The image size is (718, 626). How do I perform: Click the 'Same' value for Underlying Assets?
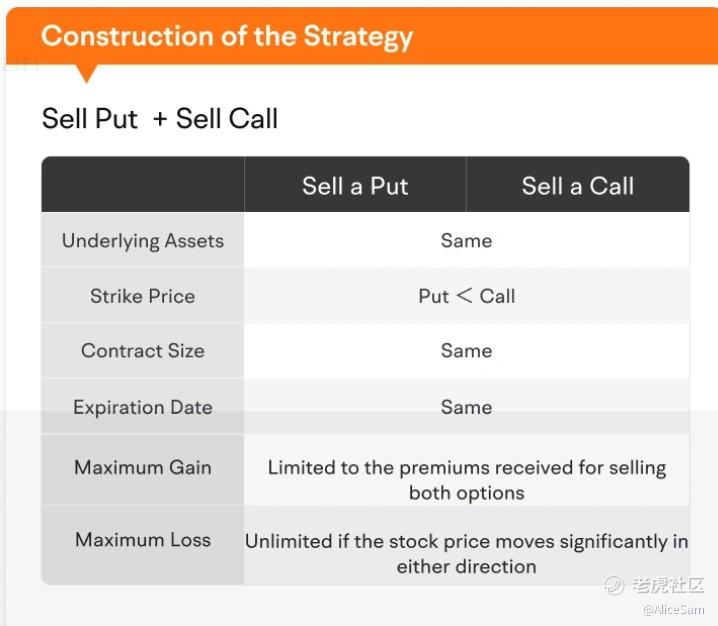(x=467, y=241)
